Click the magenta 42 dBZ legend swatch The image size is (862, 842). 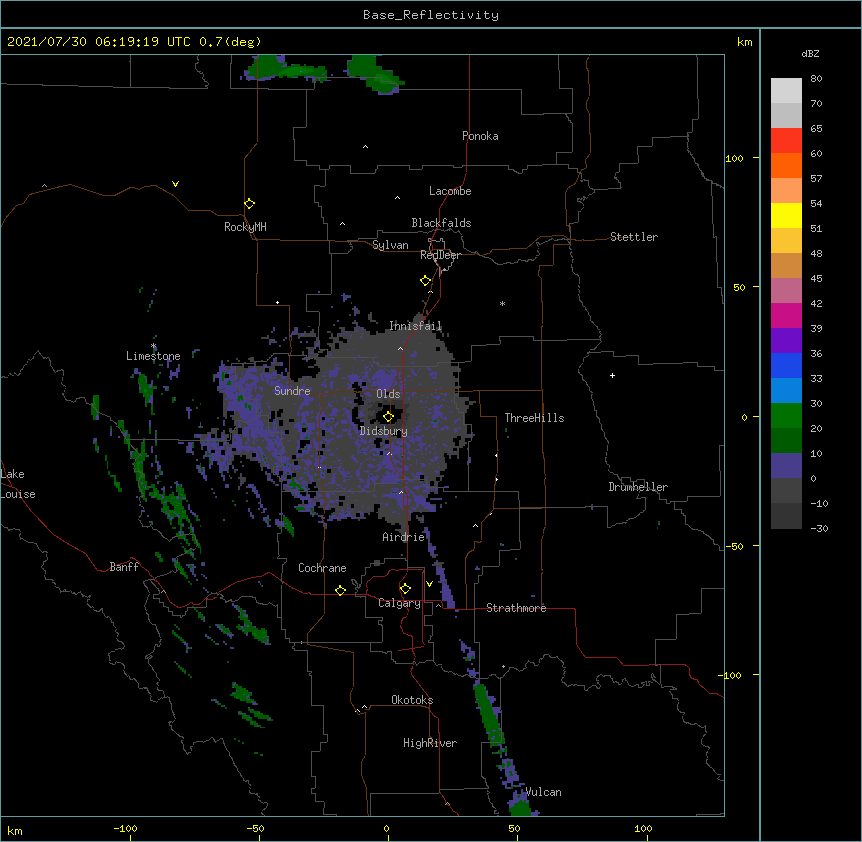point(786,315)
